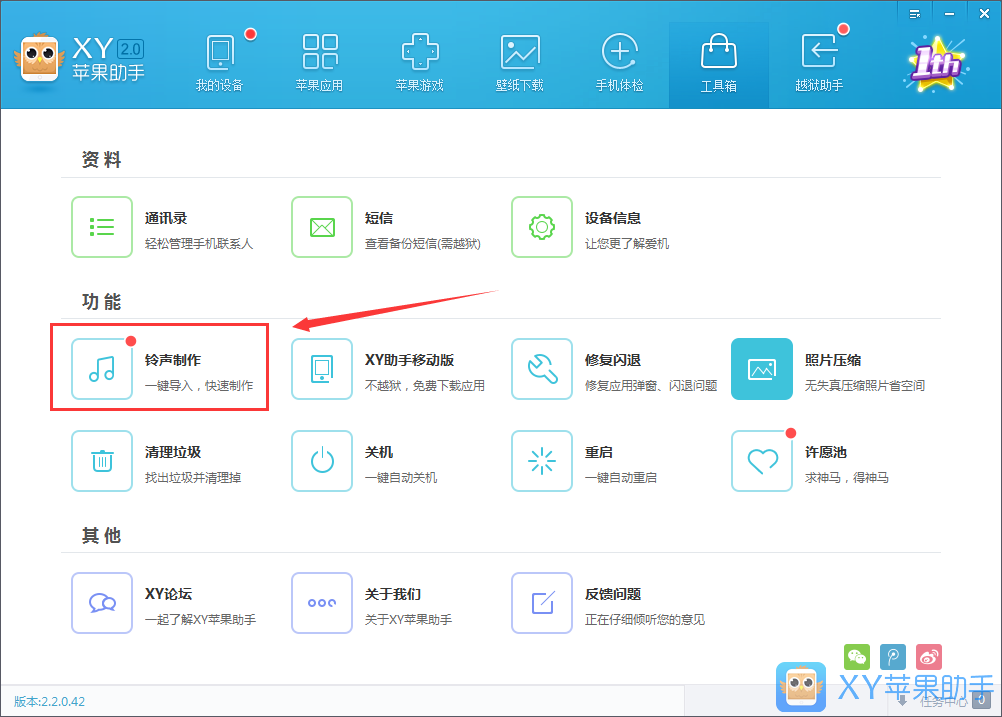1002x717 pixels.
Task: Click the 修复闪退 wrench icon
Action: point(541,368)
